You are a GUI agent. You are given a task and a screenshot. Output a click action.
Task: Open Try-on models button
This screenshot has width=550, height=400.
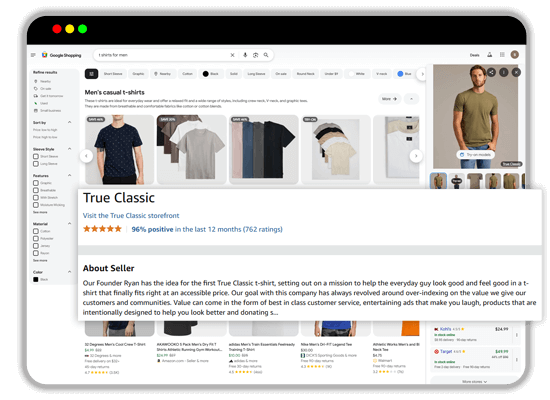click(x=476, y=155)
